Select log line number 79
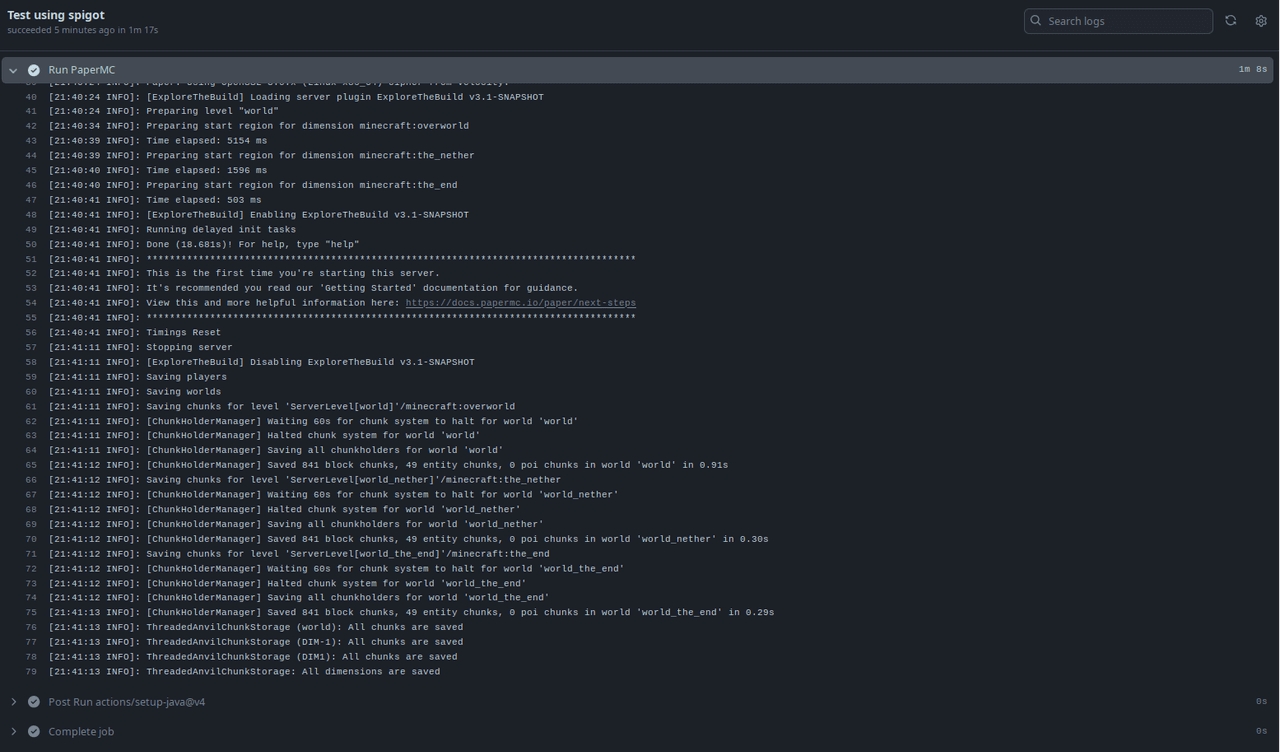Image resolution: width=1280 pixels, height=752 pixels. coord(31,672)
